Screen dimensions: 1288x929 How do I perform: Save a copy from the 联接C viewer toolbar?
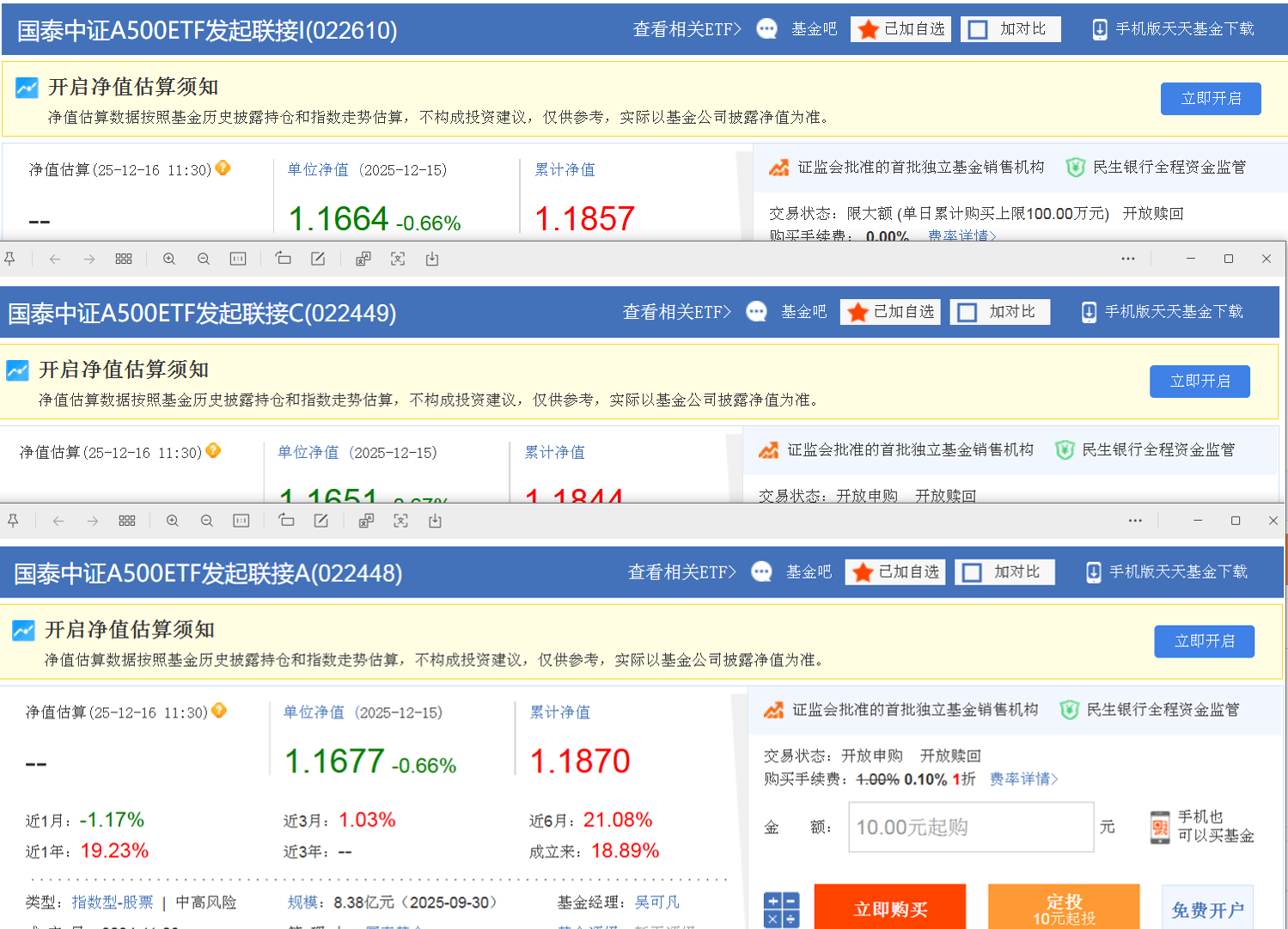[x=432, y=259]
